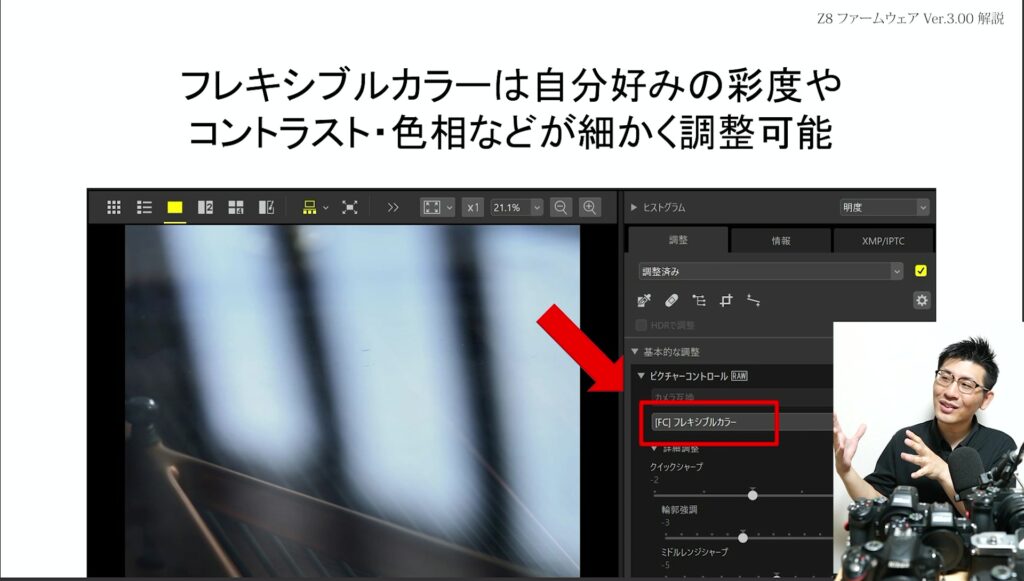The image size is (1024, 581).
Task: Toggle the x1 100% zoom button
Action: point(473,207)
